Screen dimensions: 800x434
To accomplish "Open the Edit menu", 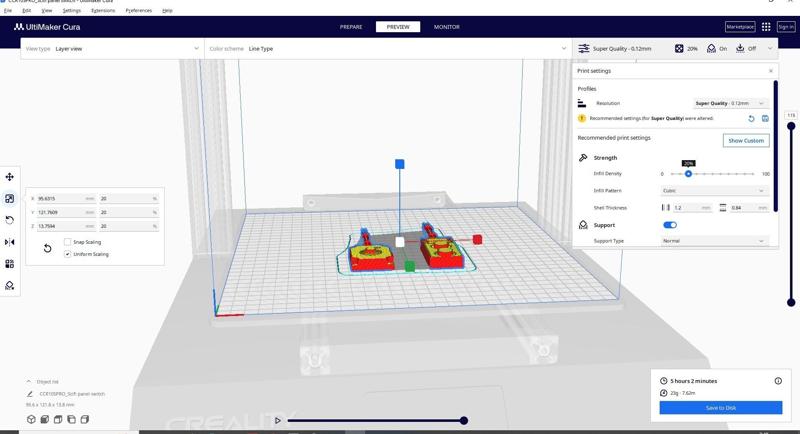I will [x=27, y=10].
